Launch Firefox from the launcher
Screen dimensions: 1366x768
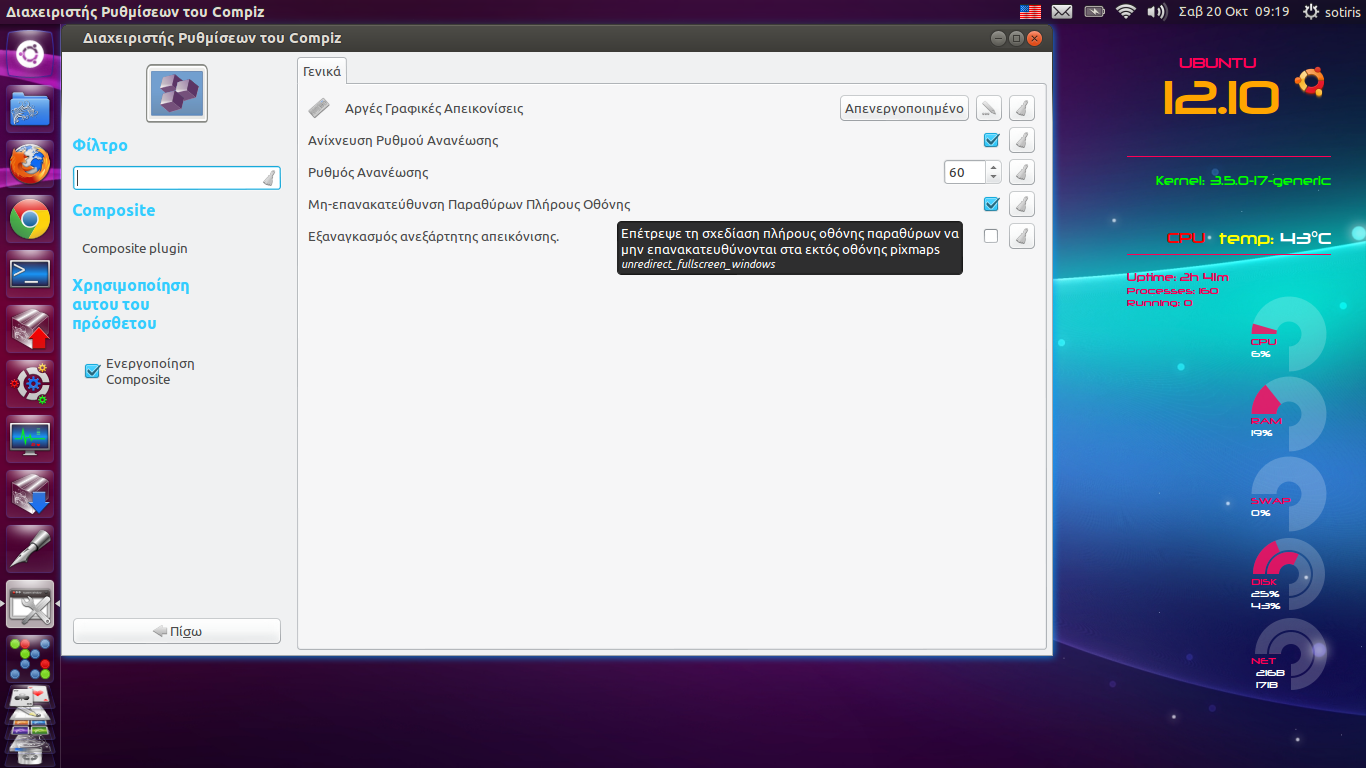[x=30, y=162]
